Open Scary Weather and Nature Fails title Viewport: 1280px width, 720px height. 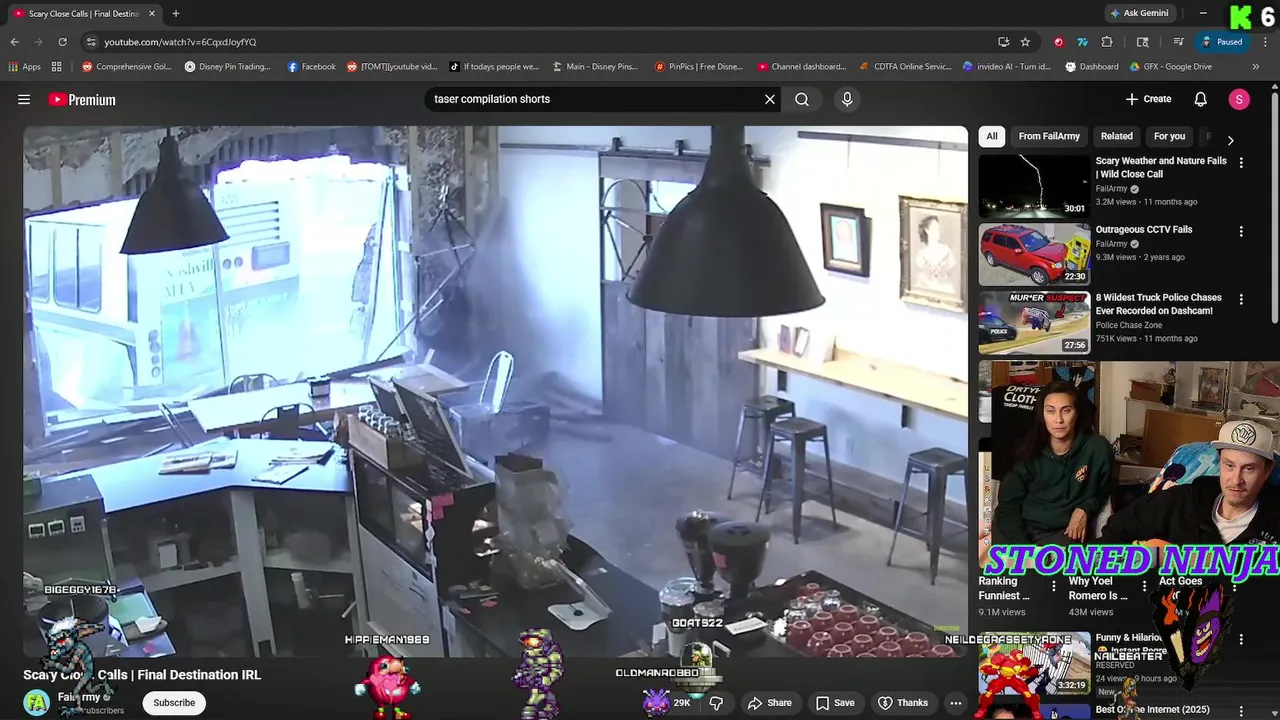pos(1161,167)
